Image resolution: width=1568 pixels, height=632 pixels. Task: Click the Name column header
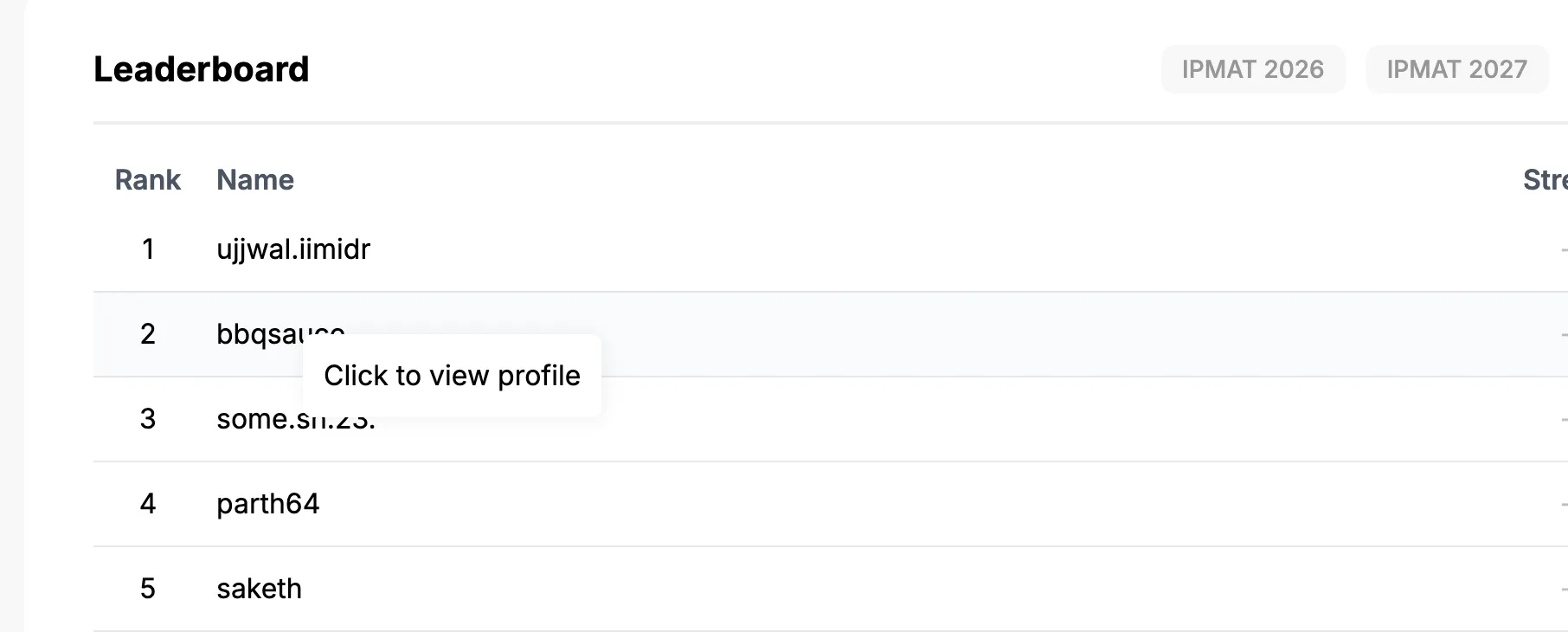click(255, 180)
